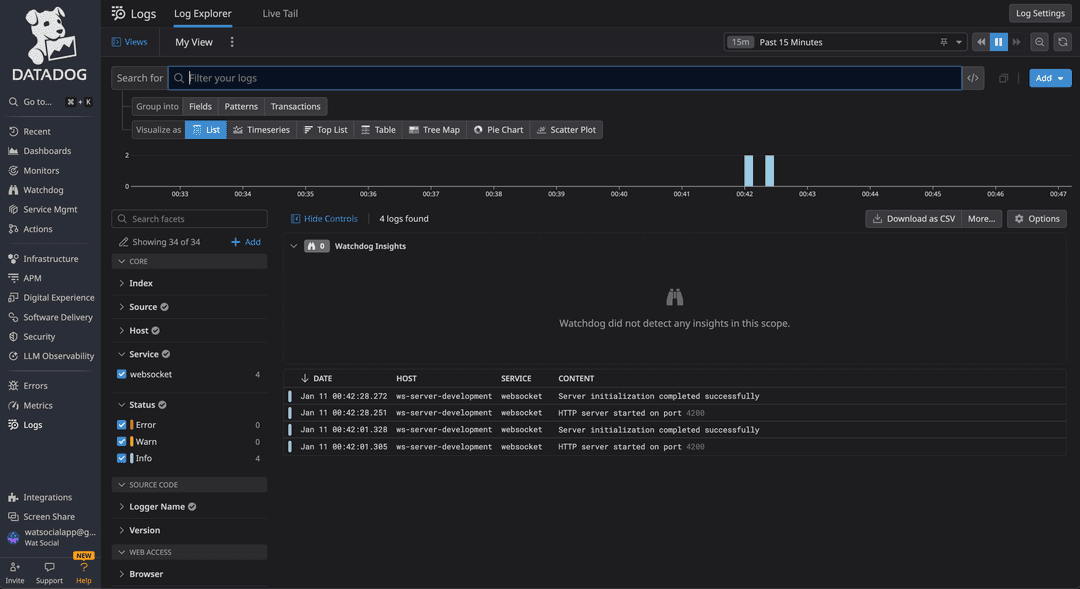Group logs into Transactions

[295, 107]
